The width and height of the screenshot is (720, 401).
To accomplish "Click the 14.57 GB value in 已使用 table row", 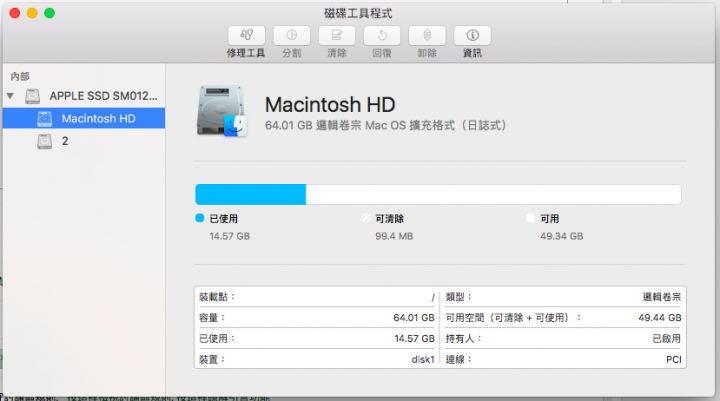I will tap(414, 339).
